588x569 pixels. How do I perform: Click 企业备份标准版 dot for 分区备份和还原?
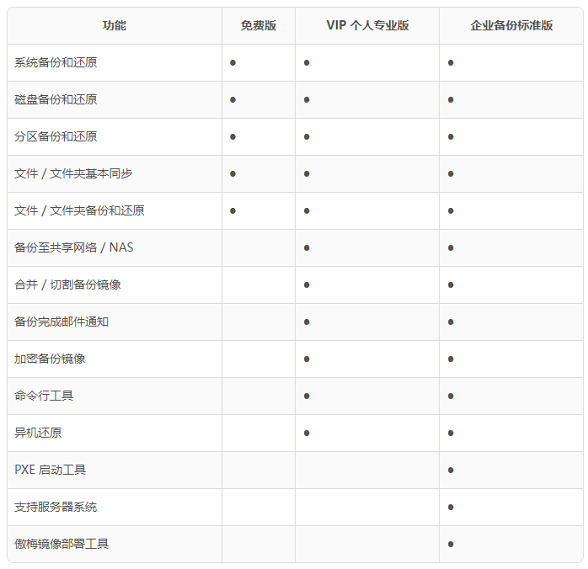coord(451,137)
